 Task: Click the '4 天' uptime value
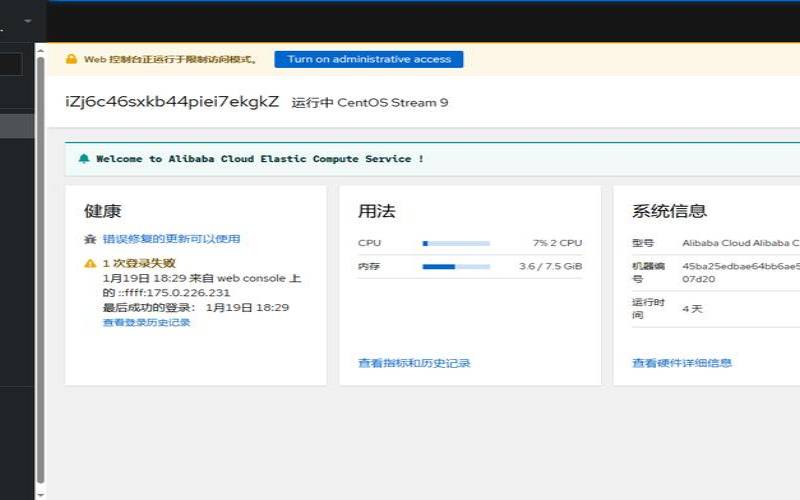[x=692, y=309]
